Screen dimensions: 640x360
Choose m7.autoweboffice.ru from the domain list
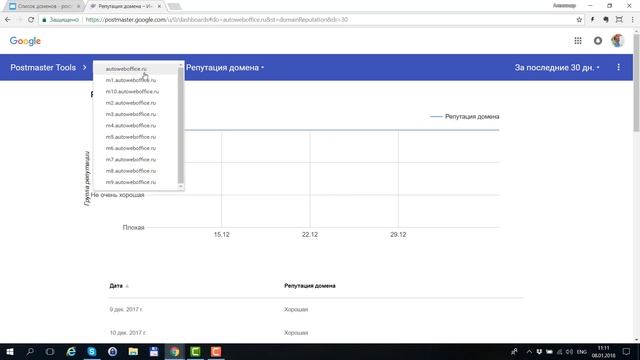tap(135, 160)
